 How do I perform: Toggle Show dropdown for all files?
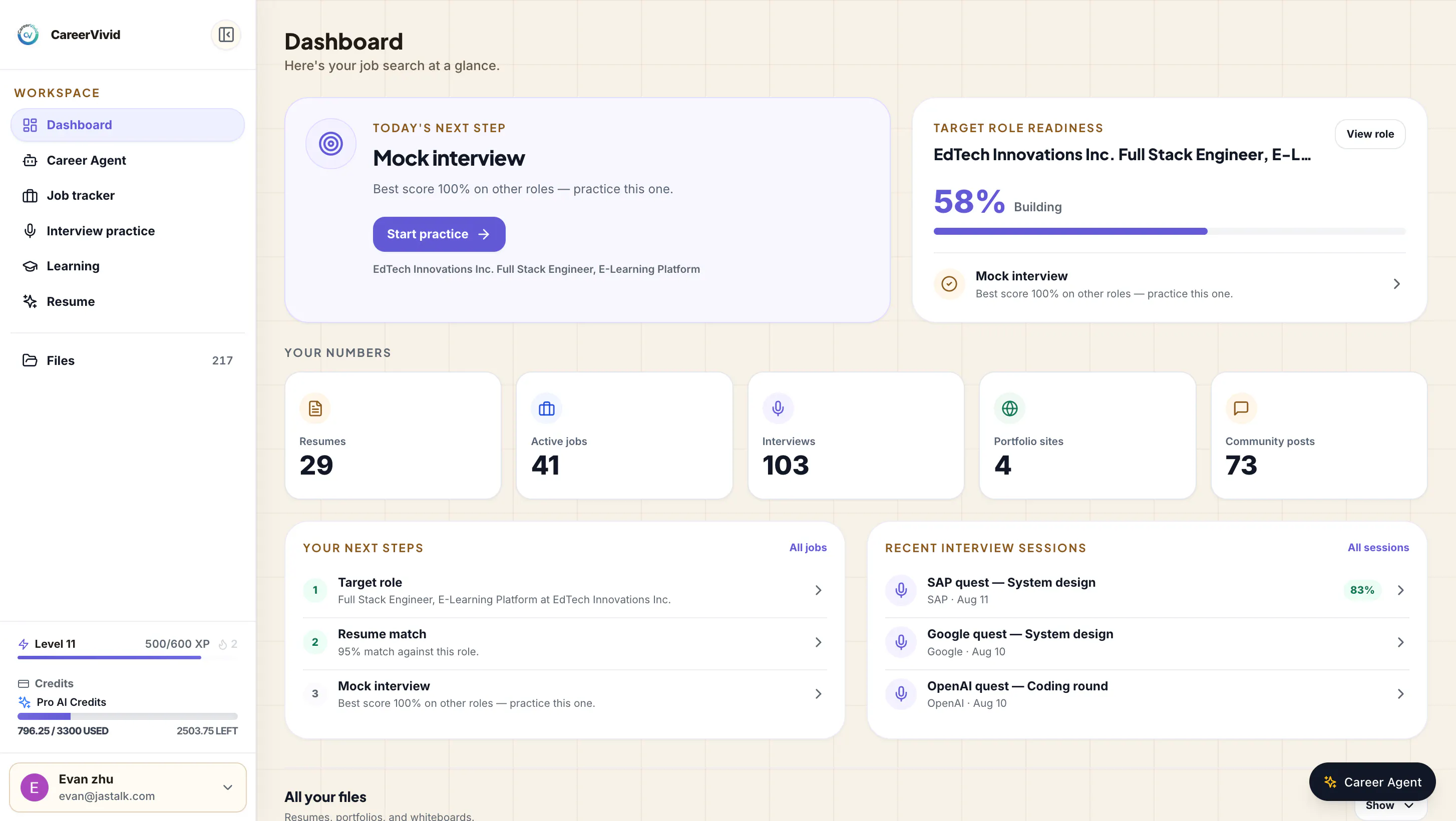coord(1390,806)
